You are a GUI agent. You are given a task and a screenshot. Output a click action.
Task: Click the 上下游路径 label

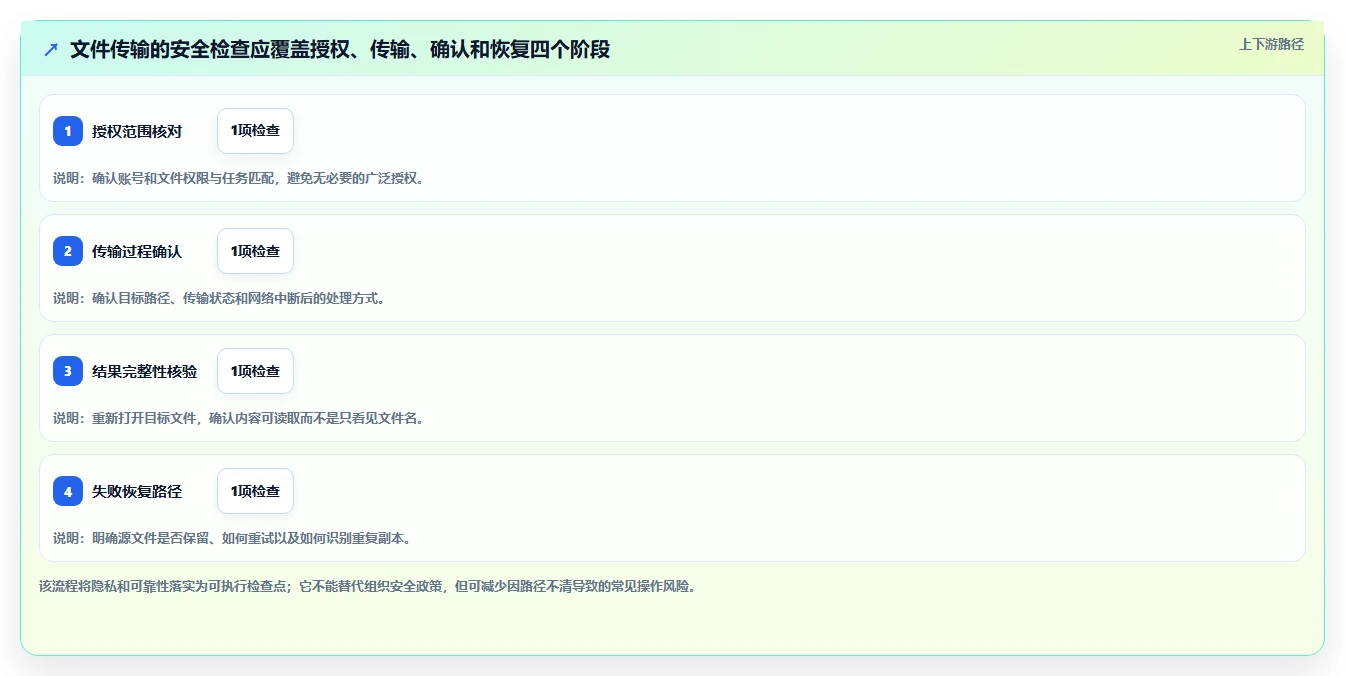tap(1271, 44)
